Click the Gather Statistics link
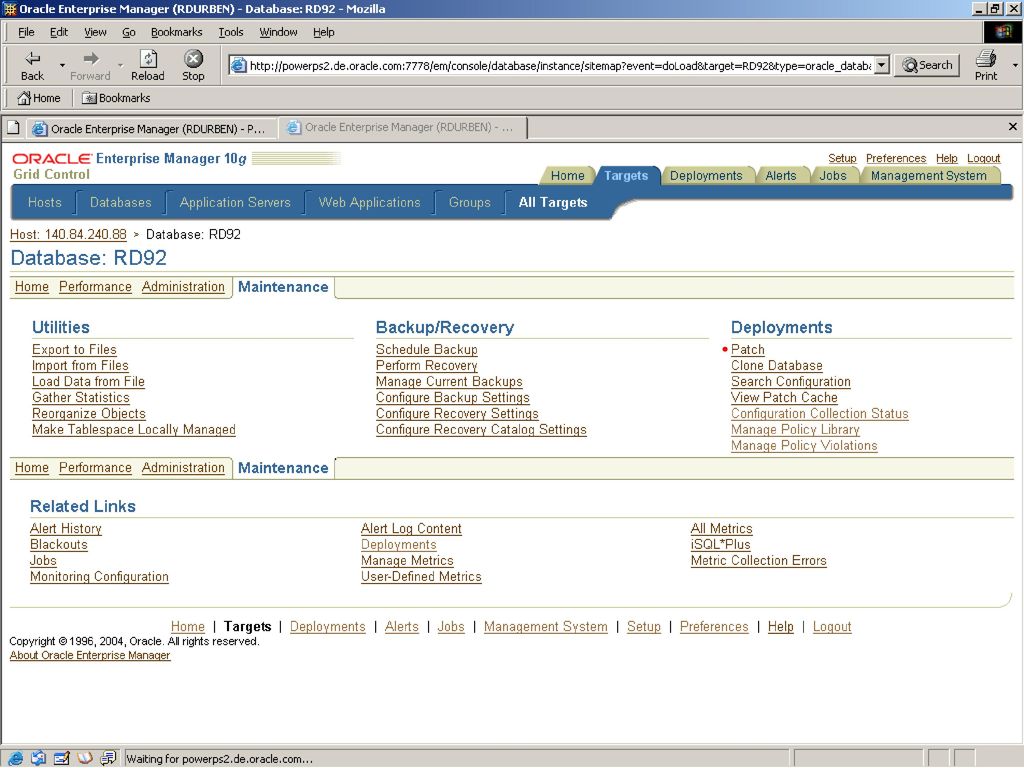 81,398
